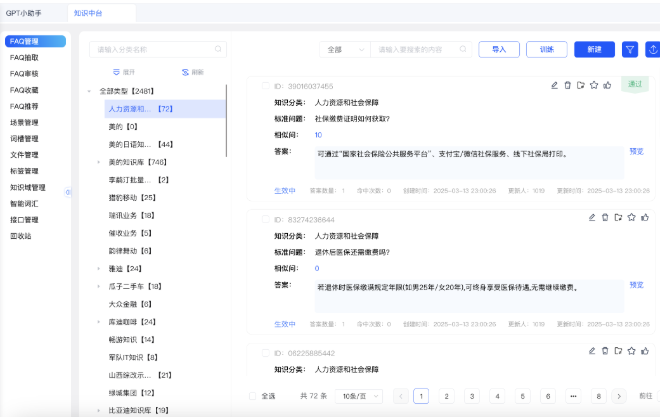Click the filter funnel icon button
The height and width of the screenshot is (420, 660).
tap(630, 49)
